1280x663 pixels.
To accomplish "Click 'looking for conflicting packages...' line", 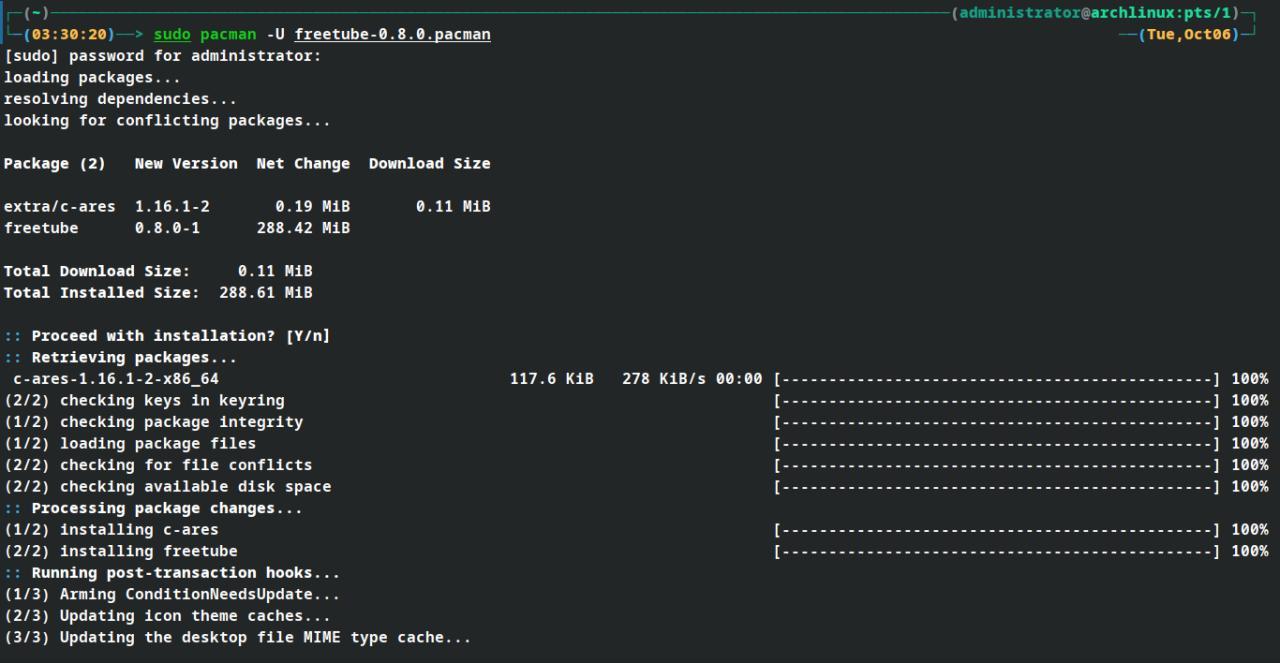I will click(x=167, y=121).
